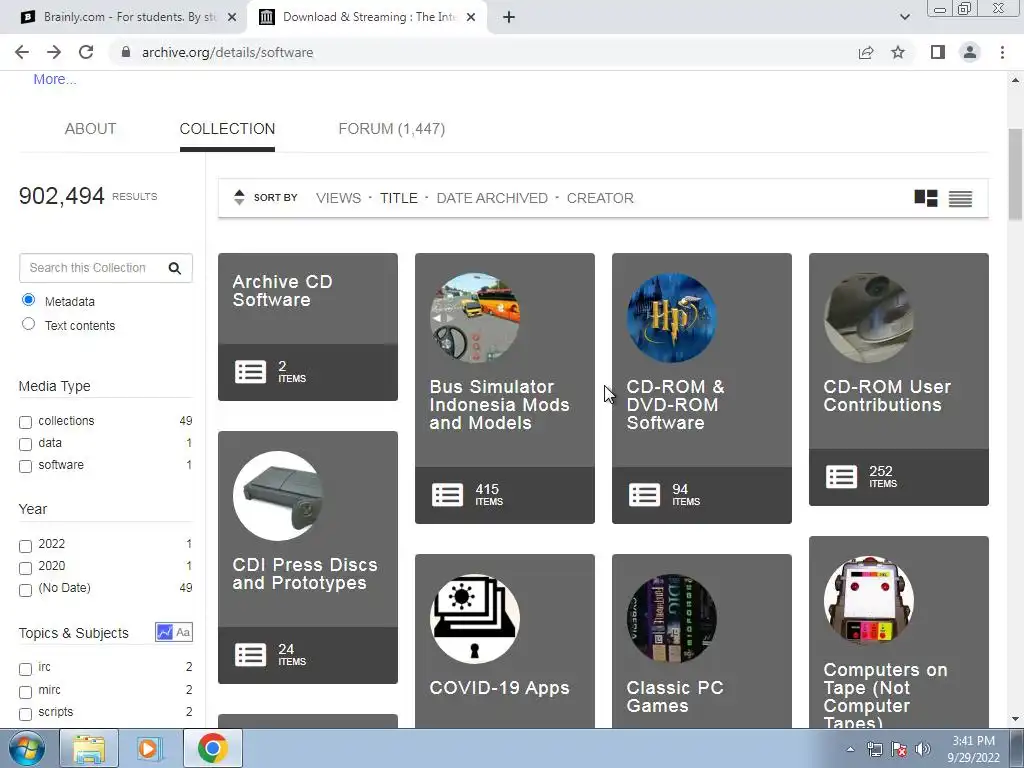
Task: Reload the archive.org page
Action: coord(86,52)
